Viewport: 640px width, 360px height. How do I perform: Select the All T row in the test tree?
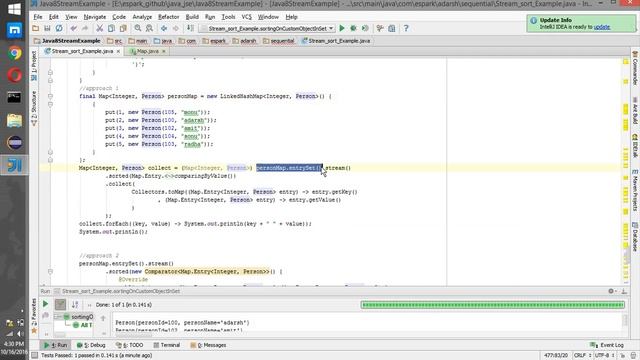click(82, 325)
